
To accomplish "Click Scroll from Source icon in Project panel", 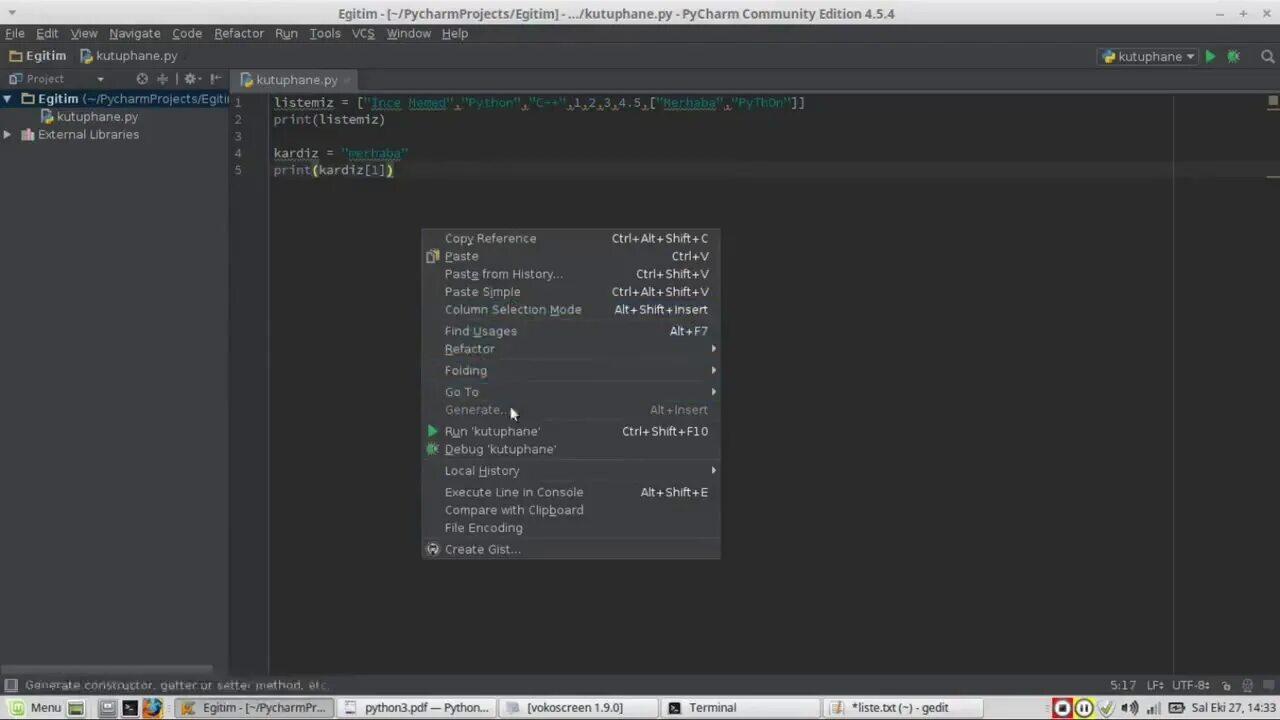I will pos(142,79).
